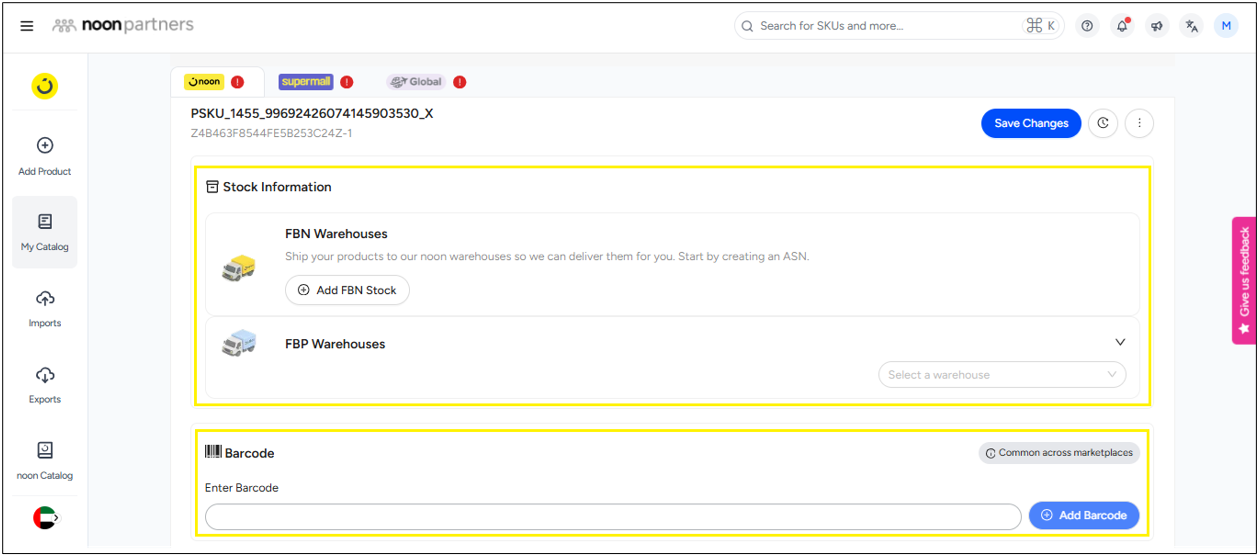Open the hamburger navigation menu

[x=27, y=26]
